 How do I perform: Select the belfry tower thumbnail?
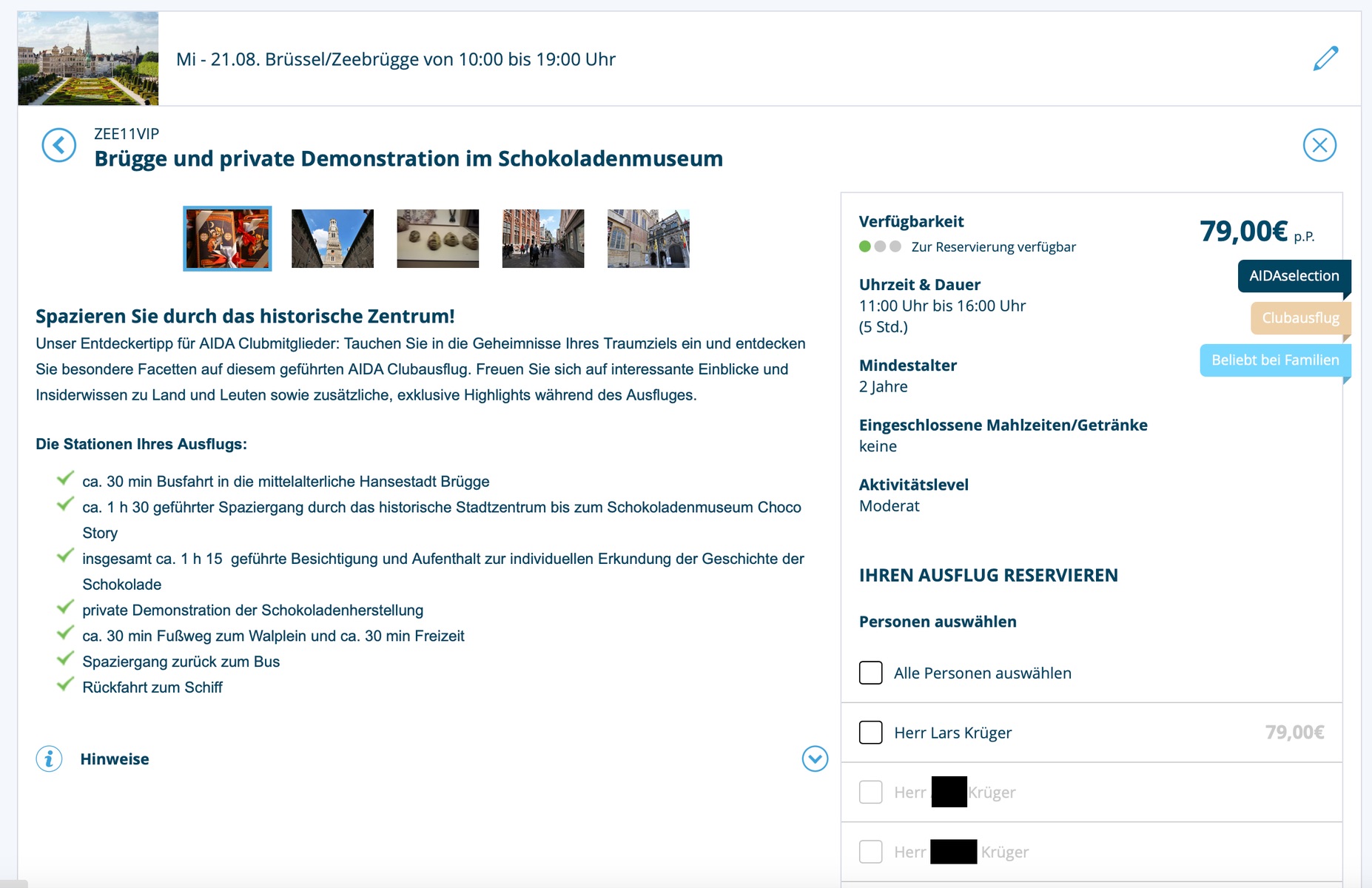click(x=332, y=238)
